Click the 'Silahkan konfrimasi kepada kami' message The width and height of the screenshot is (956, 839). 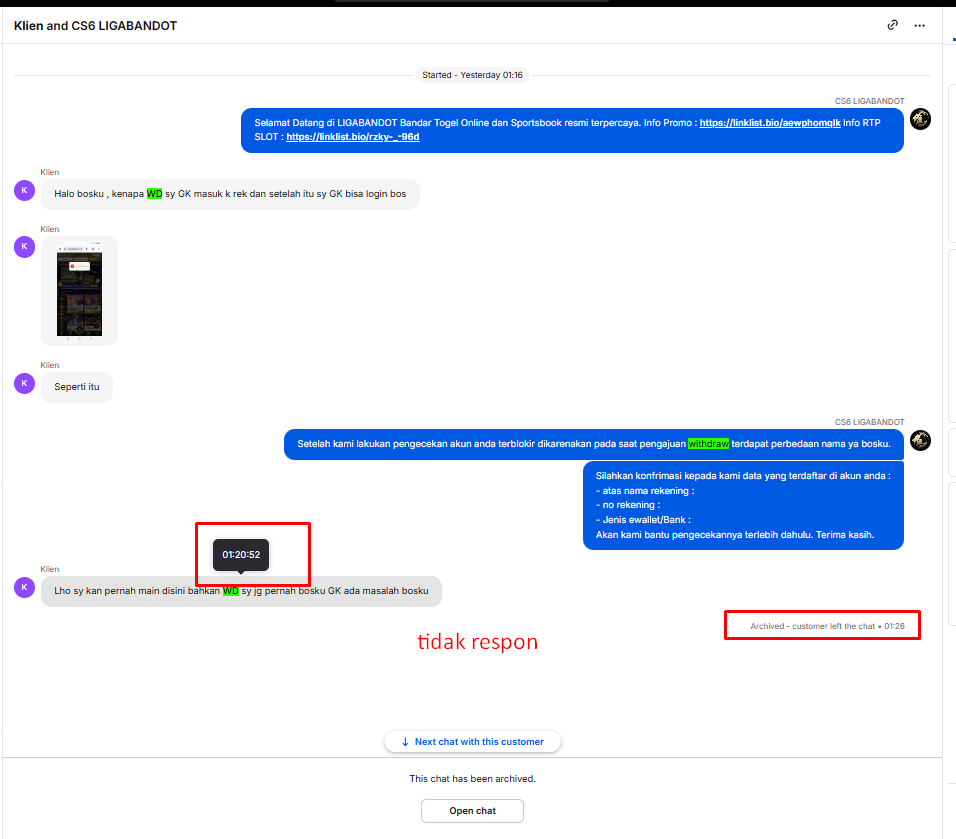tap(743, 505)
